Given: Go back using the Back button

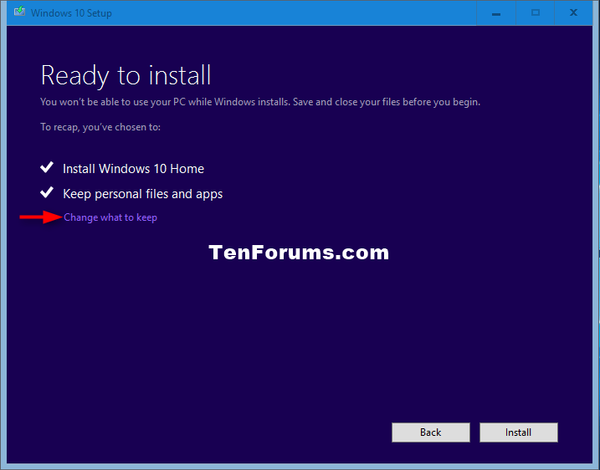Looking at the screenshot, I should click(430, 433).
